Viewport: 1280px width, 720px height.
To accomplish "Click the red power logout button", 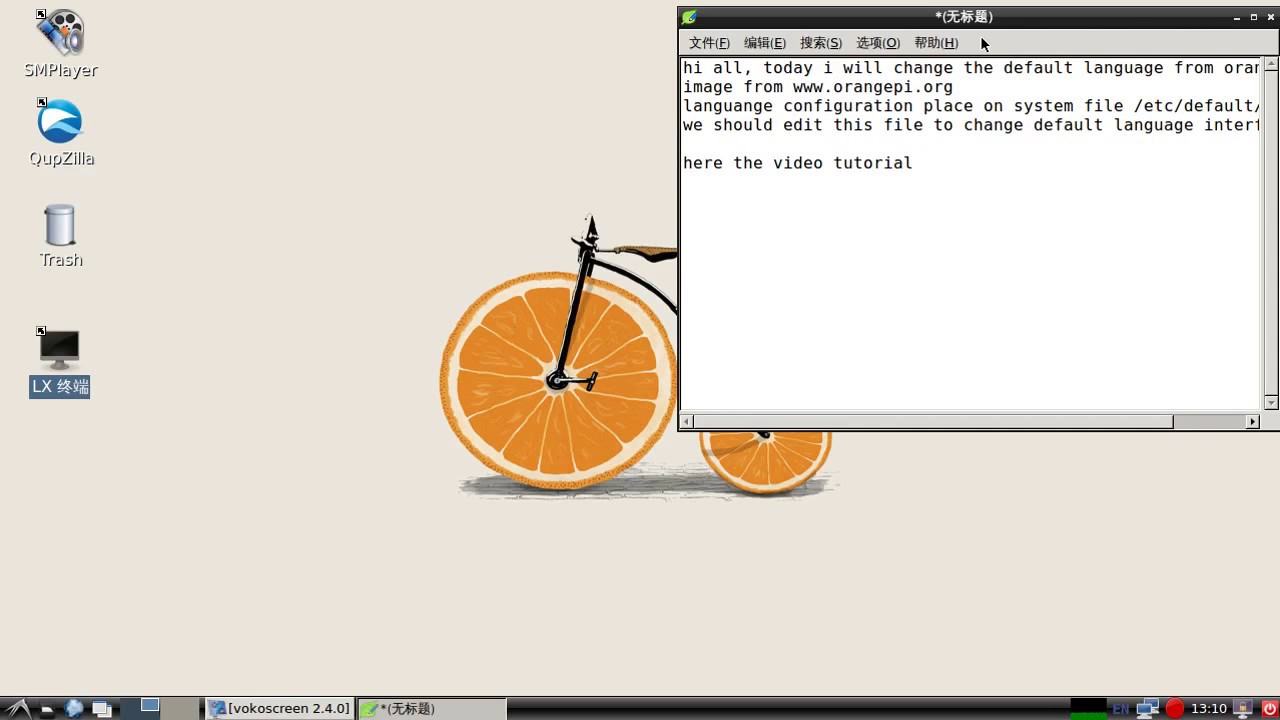I will (x=1269, y=709).
